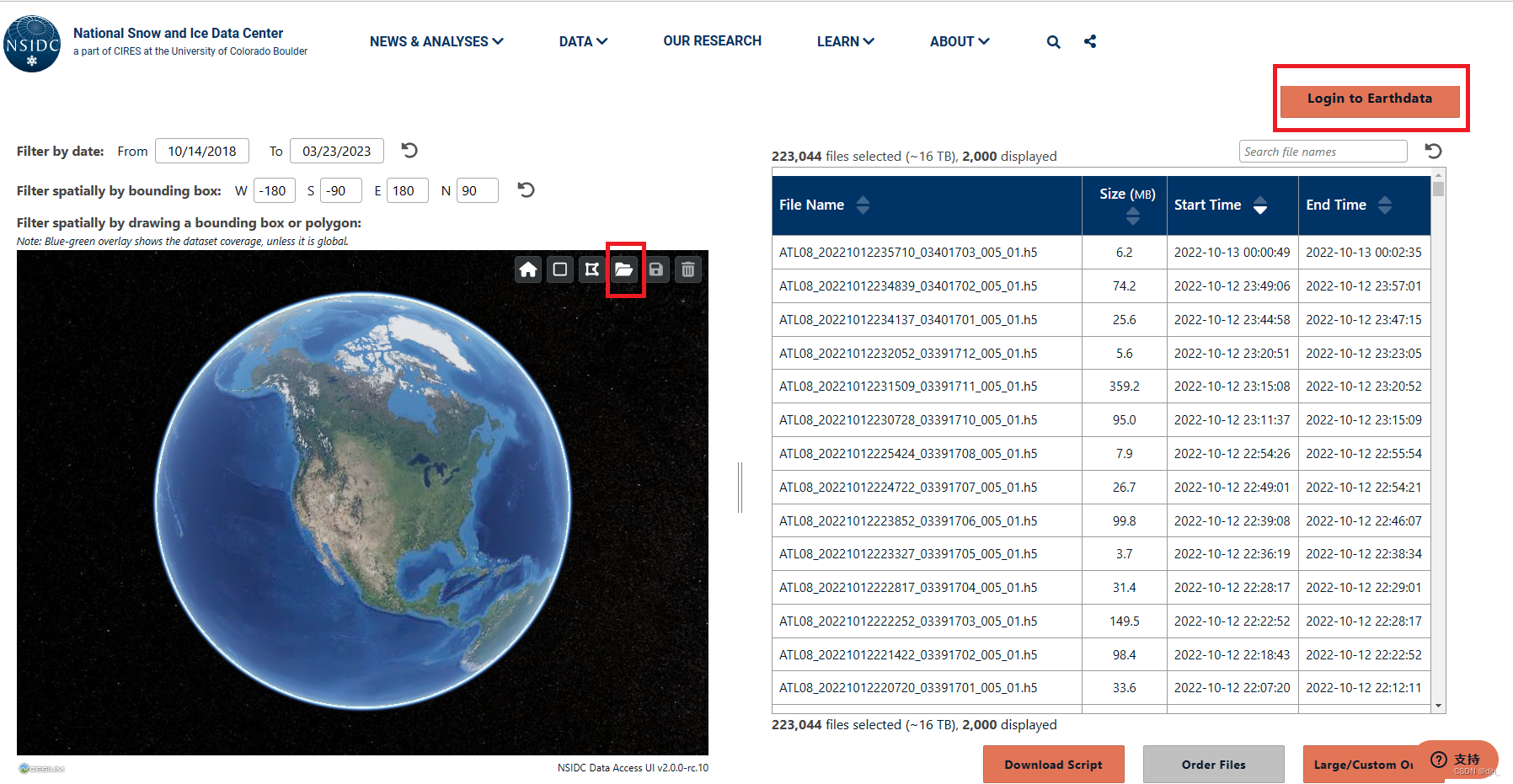
Task: Open the search icon in the top navigation
Action: 1053,40
